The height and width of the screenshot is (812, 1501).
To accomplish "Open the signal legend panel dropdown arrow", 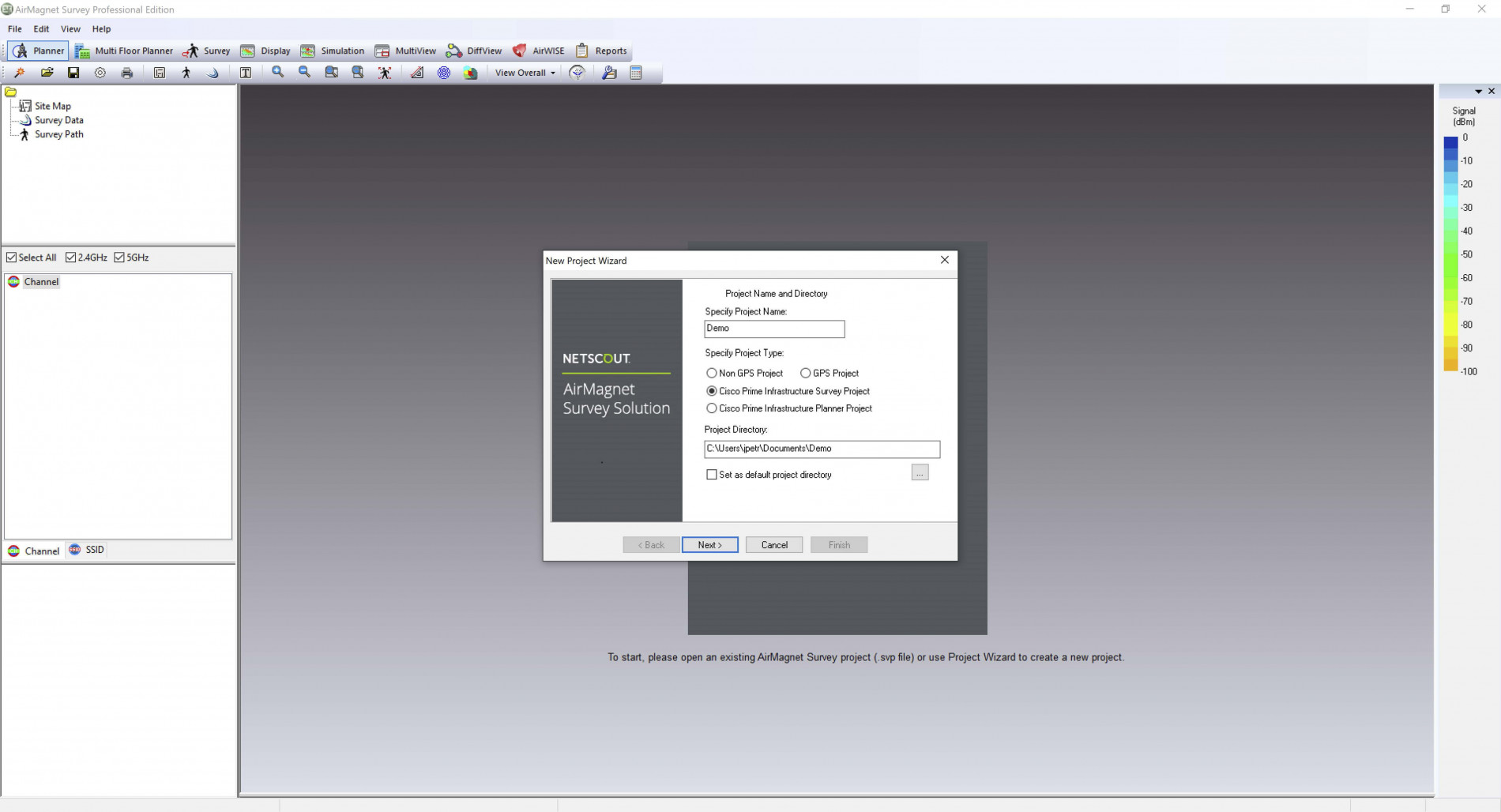I will [x=1478, y=92].
